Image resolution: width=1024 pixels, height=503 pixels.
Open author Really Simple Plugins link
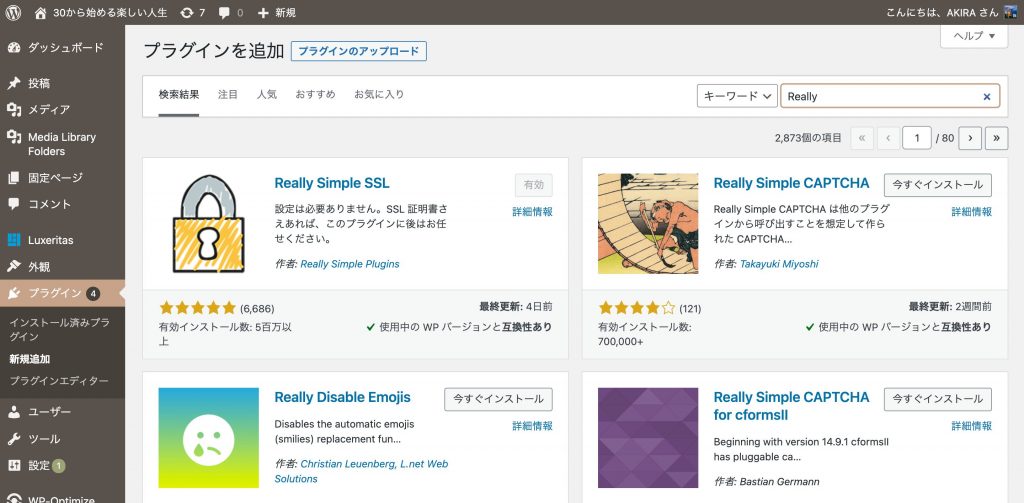pos(350,264)
